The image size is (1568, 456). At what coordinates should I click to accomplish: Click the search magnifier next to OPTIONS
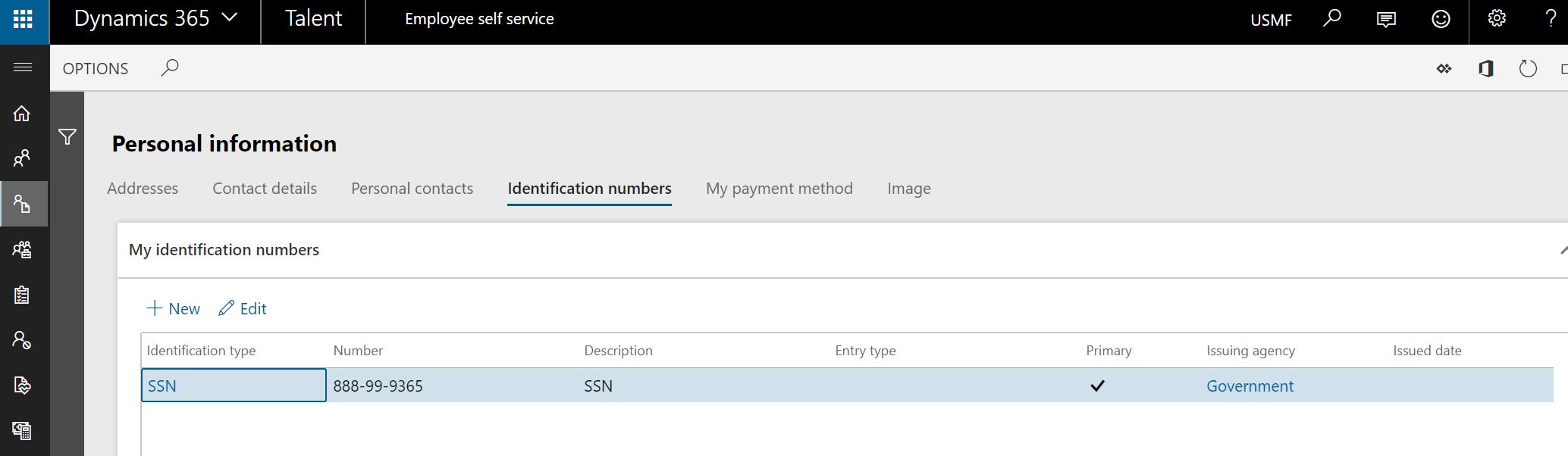point(170,67)
